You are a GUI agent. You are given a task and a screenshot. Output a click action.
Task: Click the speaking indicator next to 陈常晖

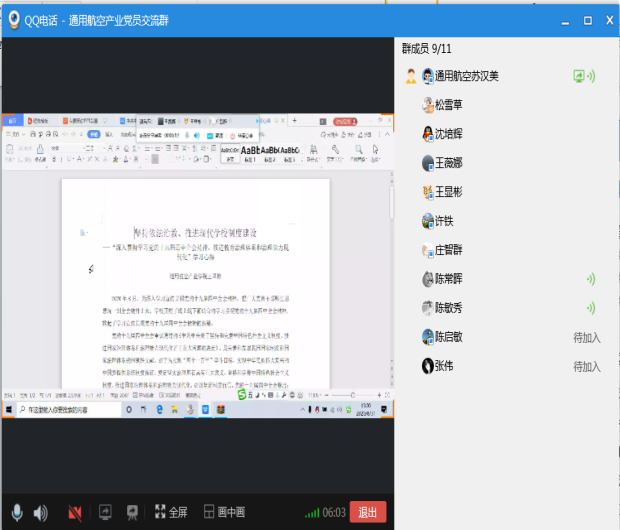(x=590, y=279)
